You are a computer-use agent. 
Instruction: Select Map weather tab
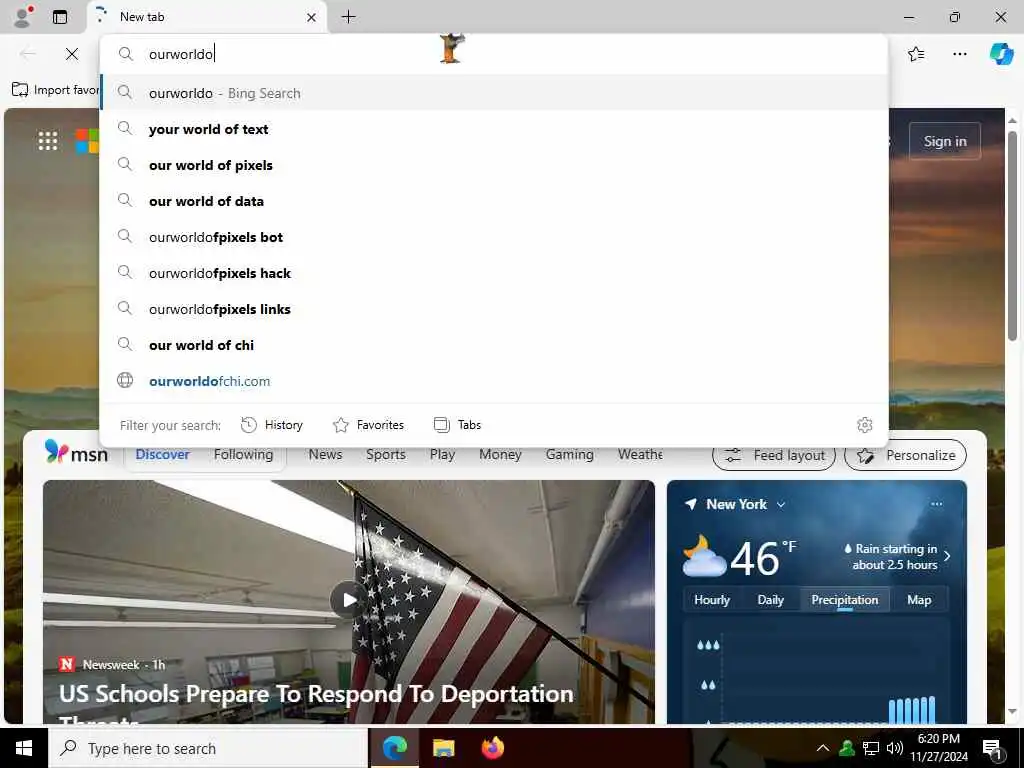(919, 600)
